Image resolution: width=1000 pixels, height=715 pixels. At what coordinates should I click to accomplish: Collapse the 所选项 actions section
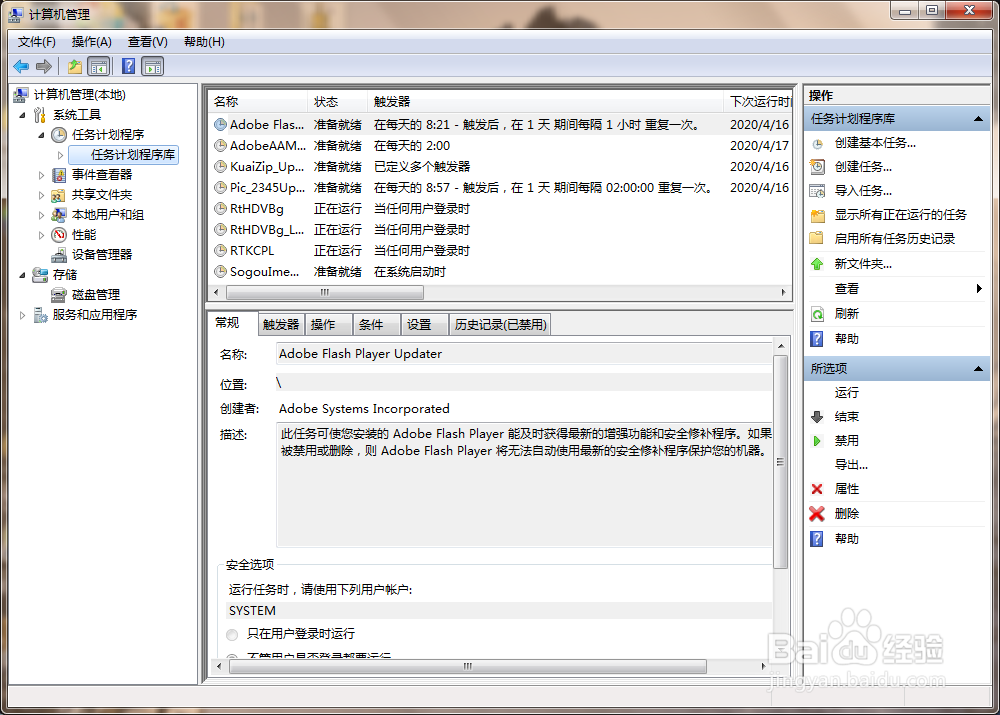point(978,369)
